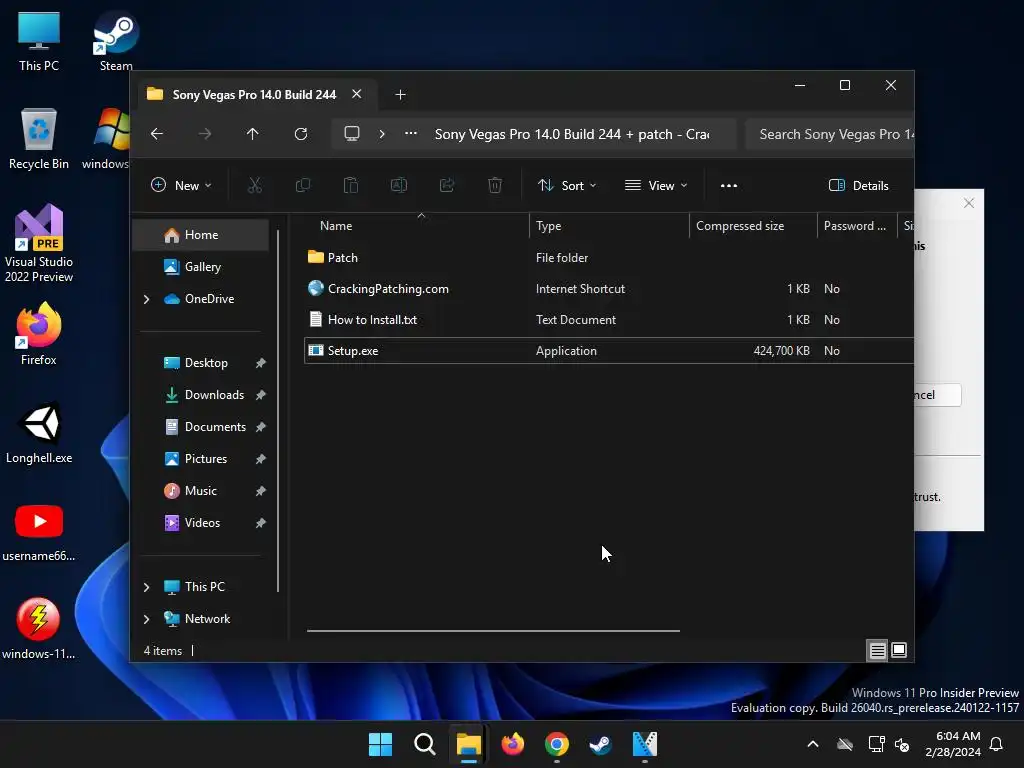Click the PC monitor icon in address bar
The image size is (1024, 768).
(352, 134)
